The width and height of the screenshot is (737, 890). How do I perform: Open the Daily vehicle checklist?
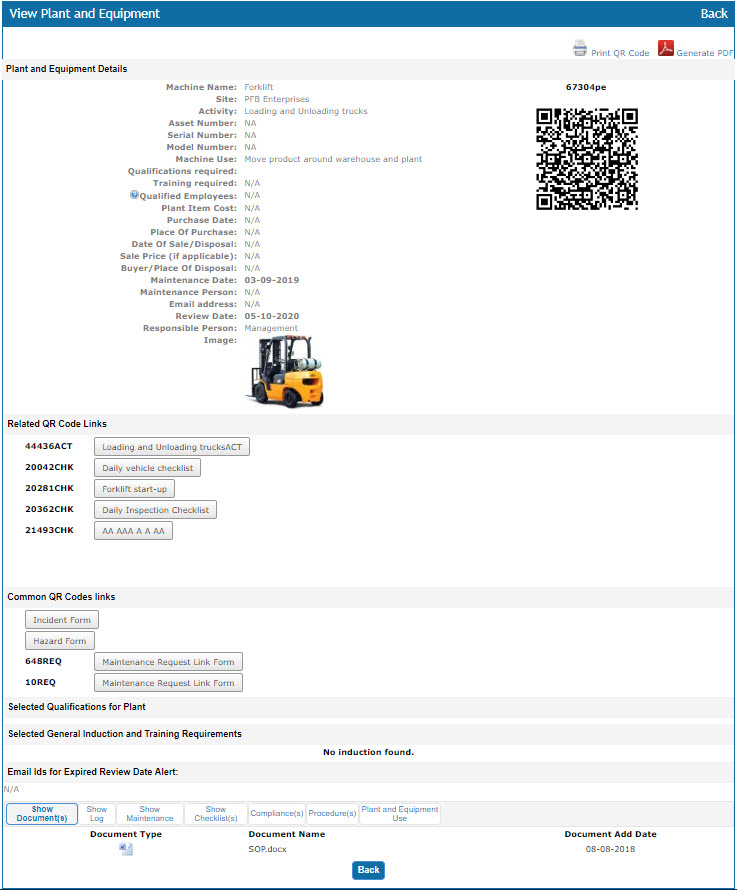coord(148,468)
